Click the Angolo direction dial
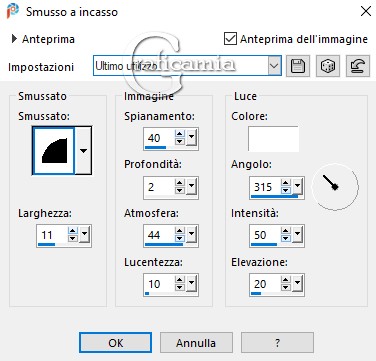 click(335, 187)
